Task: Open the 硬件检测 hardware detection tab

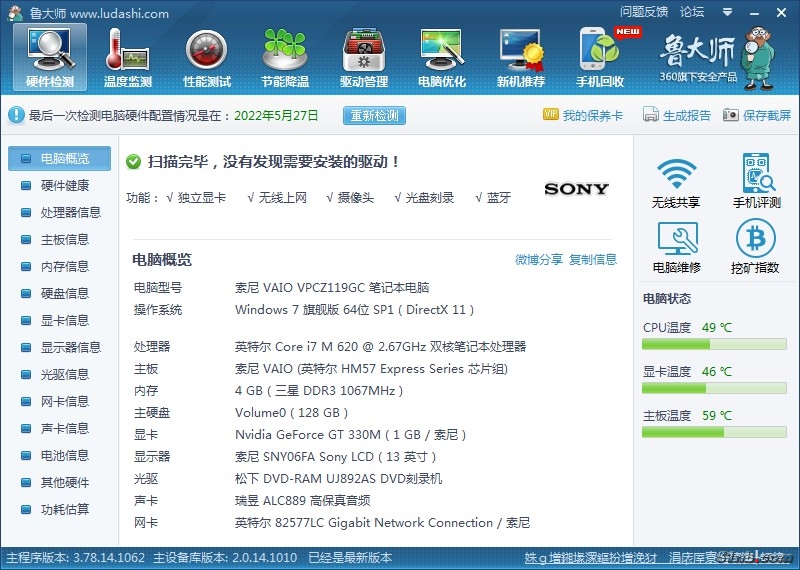Action: [50, 57]
